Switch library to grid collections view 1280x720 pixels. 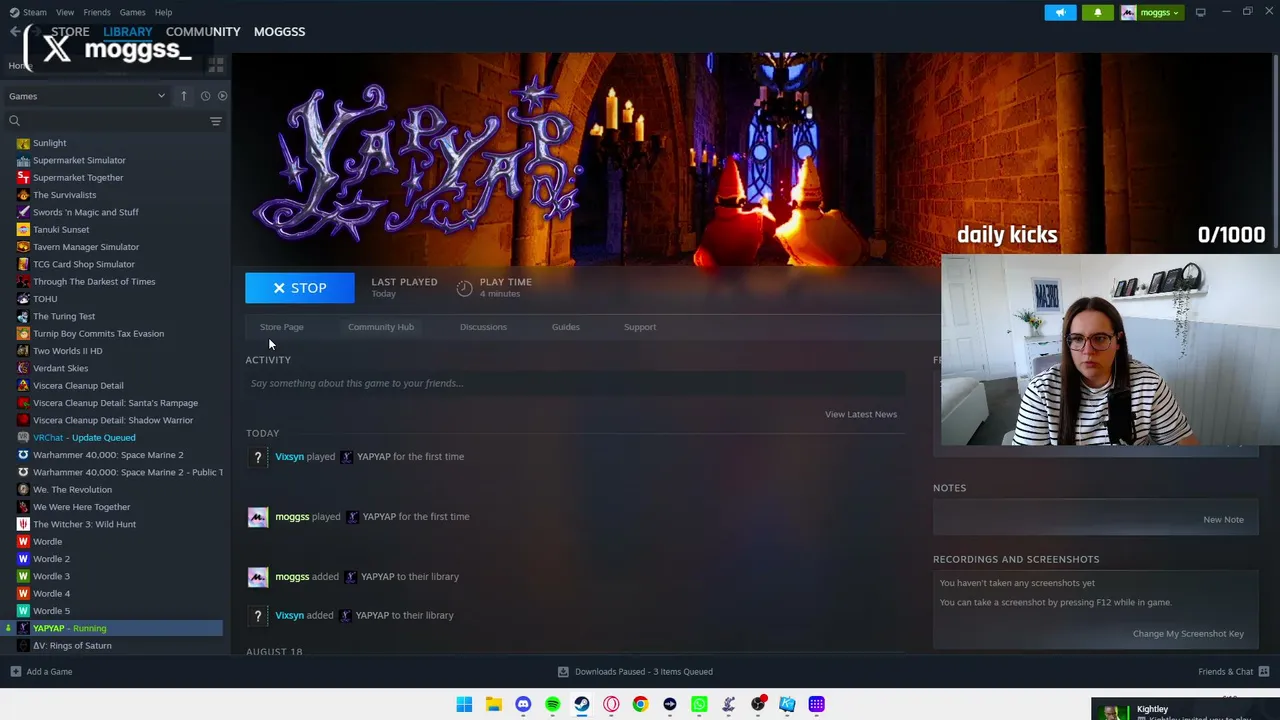pyautogui.click(x=216, y=66)
